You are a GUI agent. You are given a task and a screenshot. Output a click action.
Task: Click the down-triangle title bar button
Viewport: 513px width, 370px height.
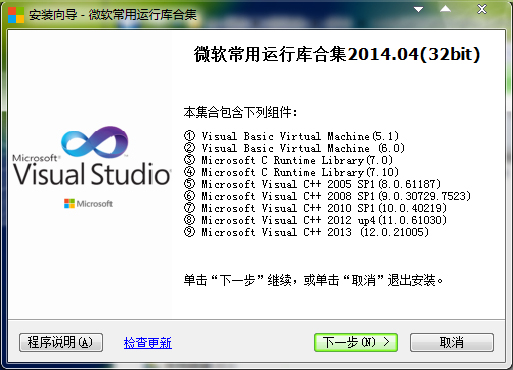point(418,9)
